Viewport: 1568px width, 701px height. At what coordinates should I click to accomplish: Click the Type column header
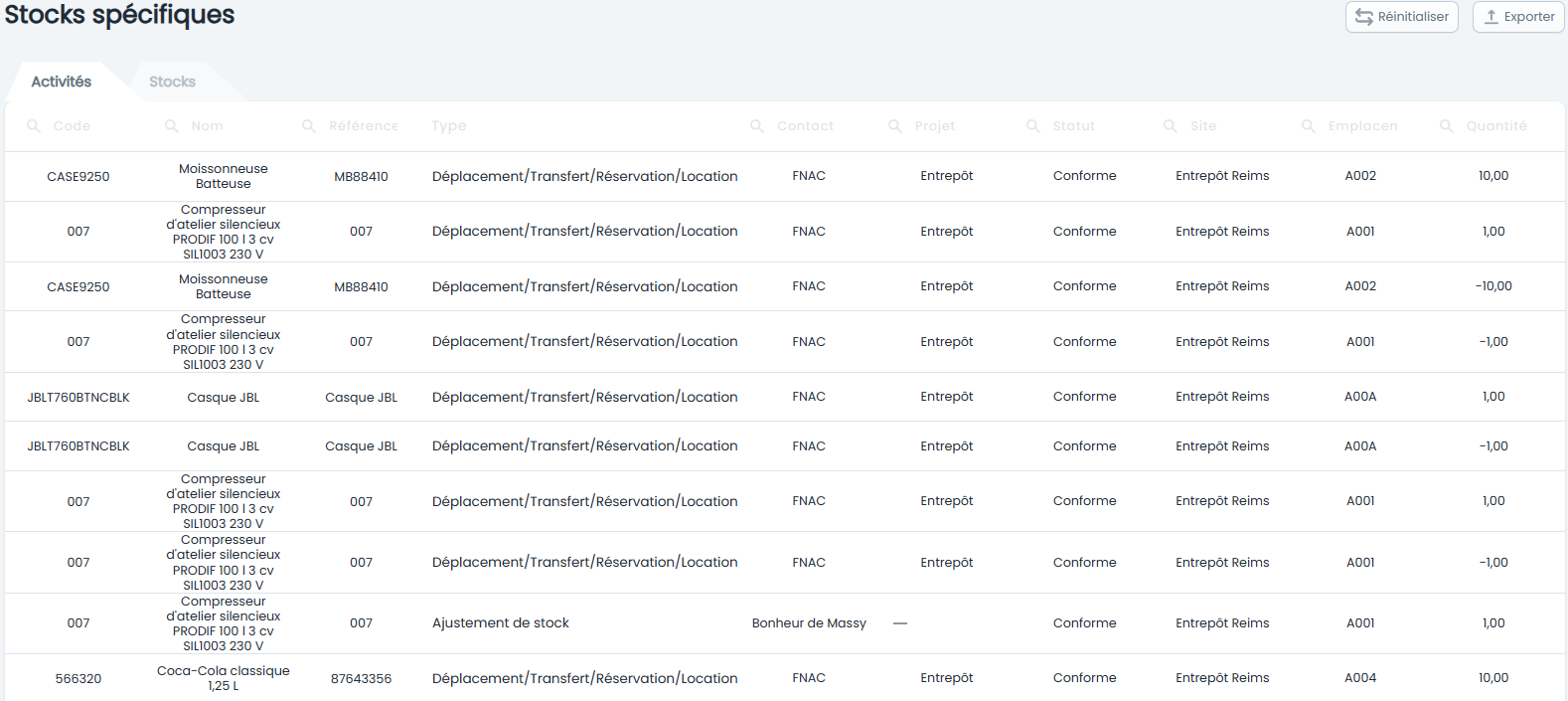(449, 126)
